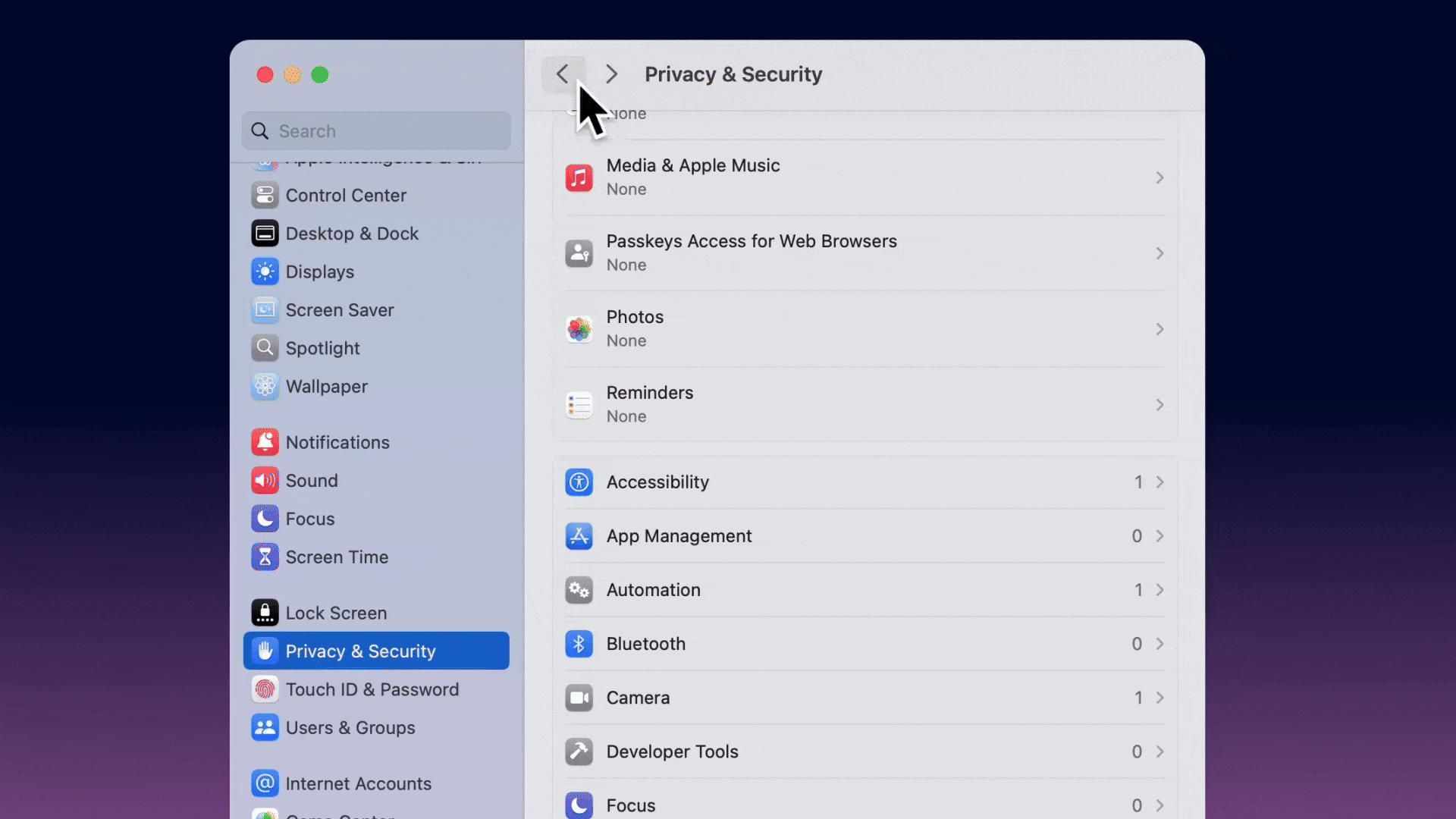Select the Wallpaper text in sidebar

[326, 387]
